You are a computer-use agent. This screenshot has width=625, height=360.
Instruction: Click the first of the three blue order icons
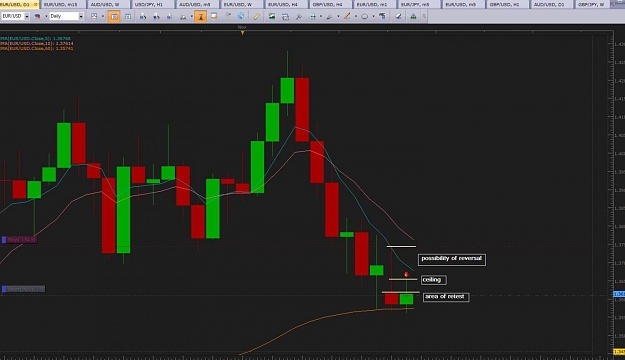[x=143, y=16]
